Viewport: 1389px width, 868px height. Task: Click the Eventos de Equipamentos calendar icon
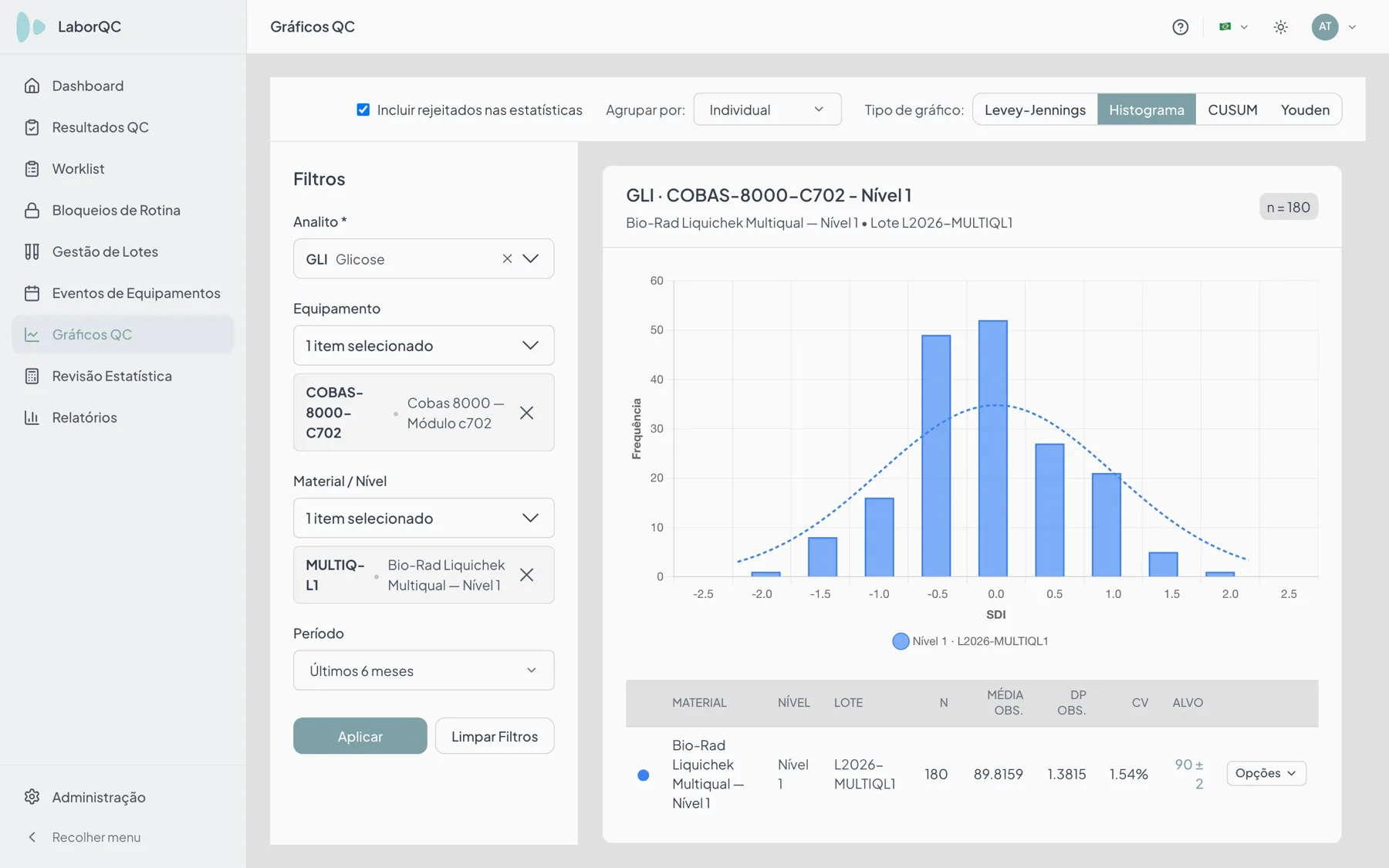click(32, 293)
